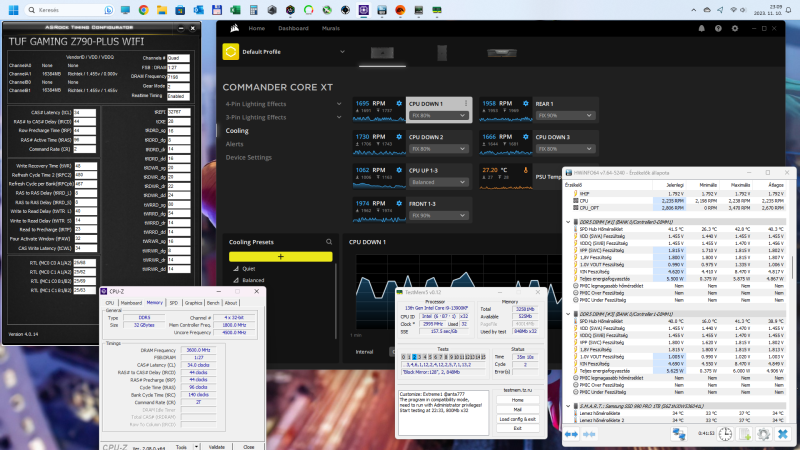Select Alerts in iCUE sidebar
This screenshot has width=800, height=450.
[x=235, y=144]
